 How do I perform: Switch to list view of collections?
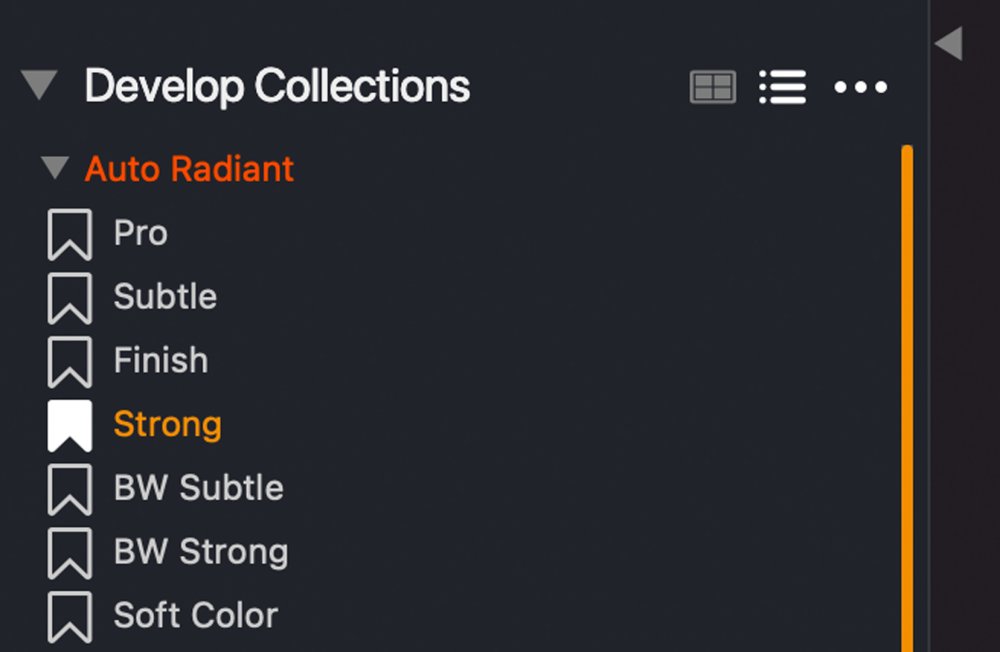[x=782, y=87]
